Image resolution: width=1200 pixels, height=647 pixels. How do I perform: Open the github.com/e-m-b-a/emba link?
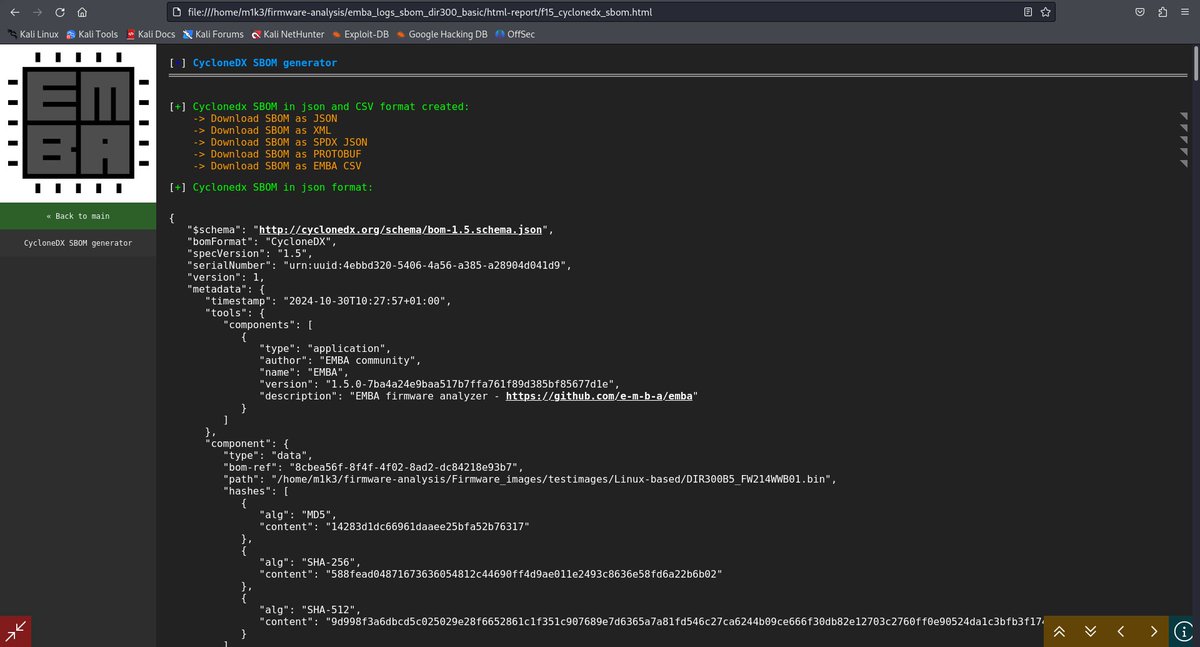pyautogui.click(x=598, y=395)
